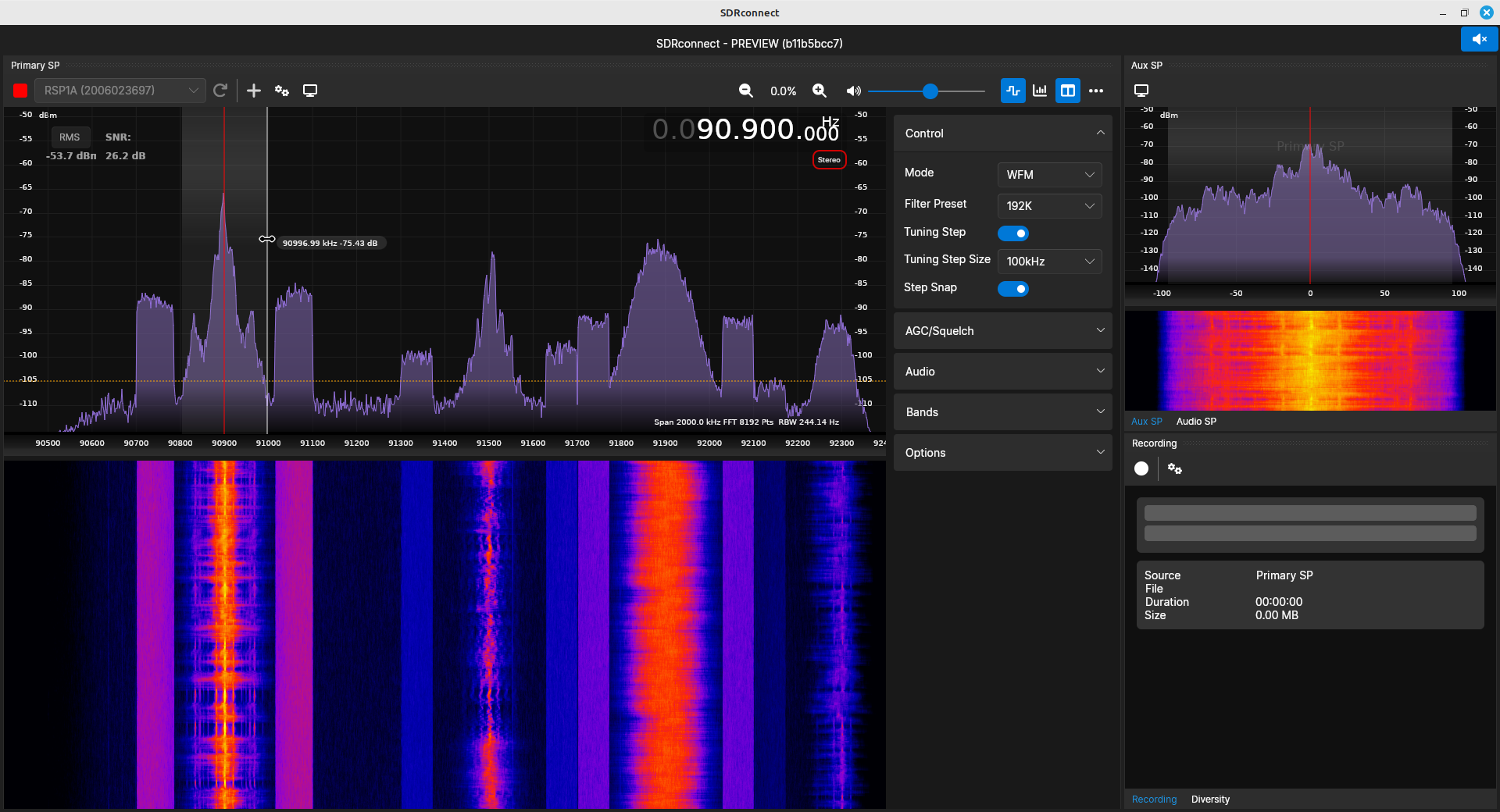Click the Recording panel heading

(x=1154, y=443)
